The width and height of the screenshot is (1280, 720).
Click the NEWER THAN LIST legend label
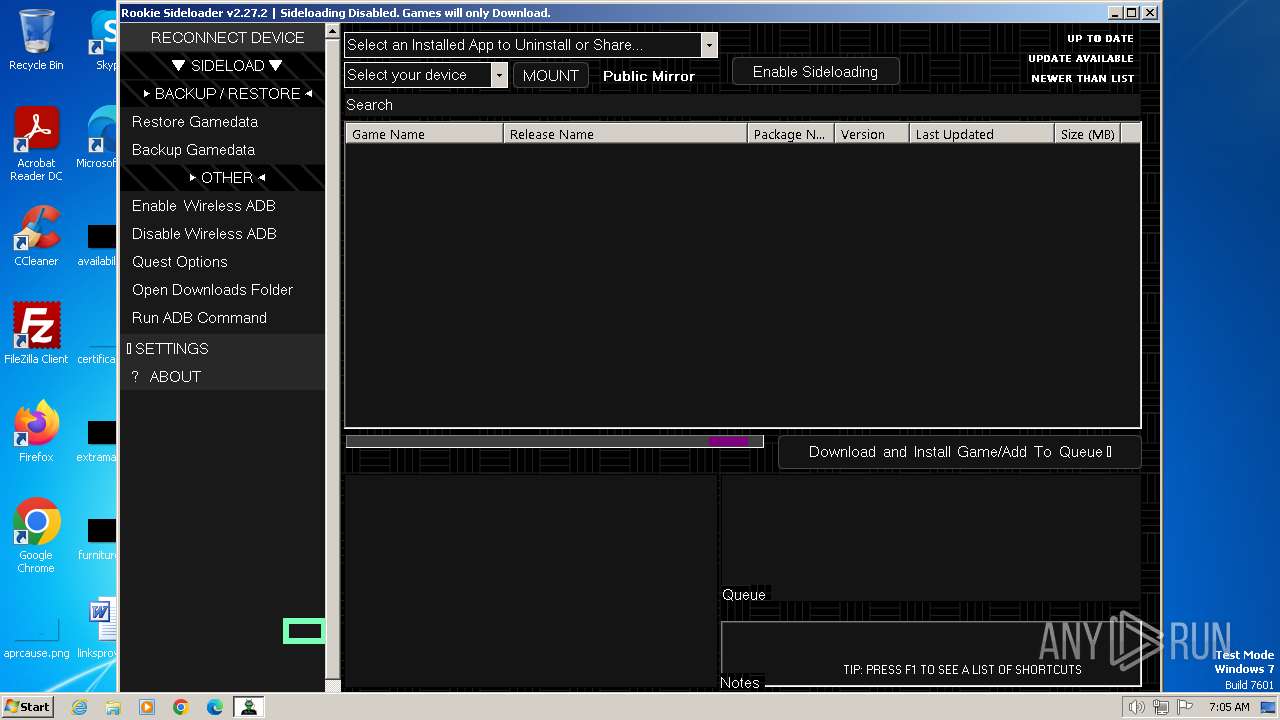1083,79
